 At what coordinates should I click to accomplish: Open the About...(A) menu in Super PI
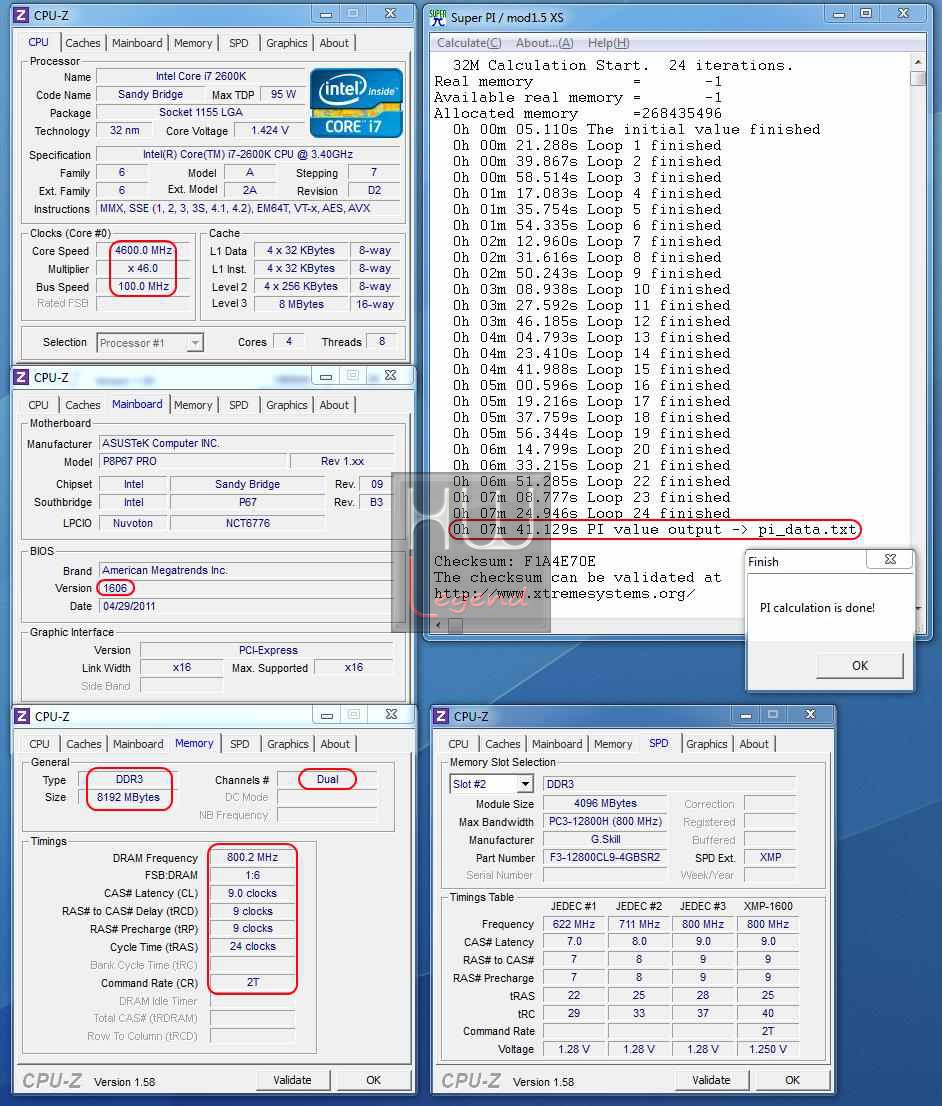tap(545, 43)
